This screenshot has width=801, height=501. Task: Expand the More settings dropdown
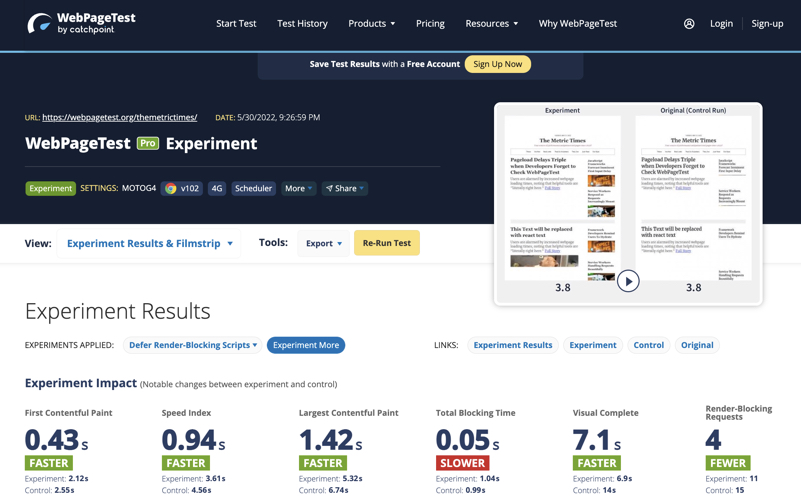tap(298, 188)
